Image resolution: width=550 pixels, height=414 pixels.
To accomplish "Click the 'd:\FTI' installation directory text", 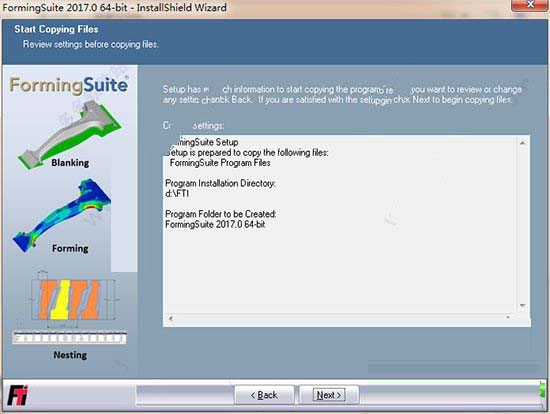I will 177,194.
